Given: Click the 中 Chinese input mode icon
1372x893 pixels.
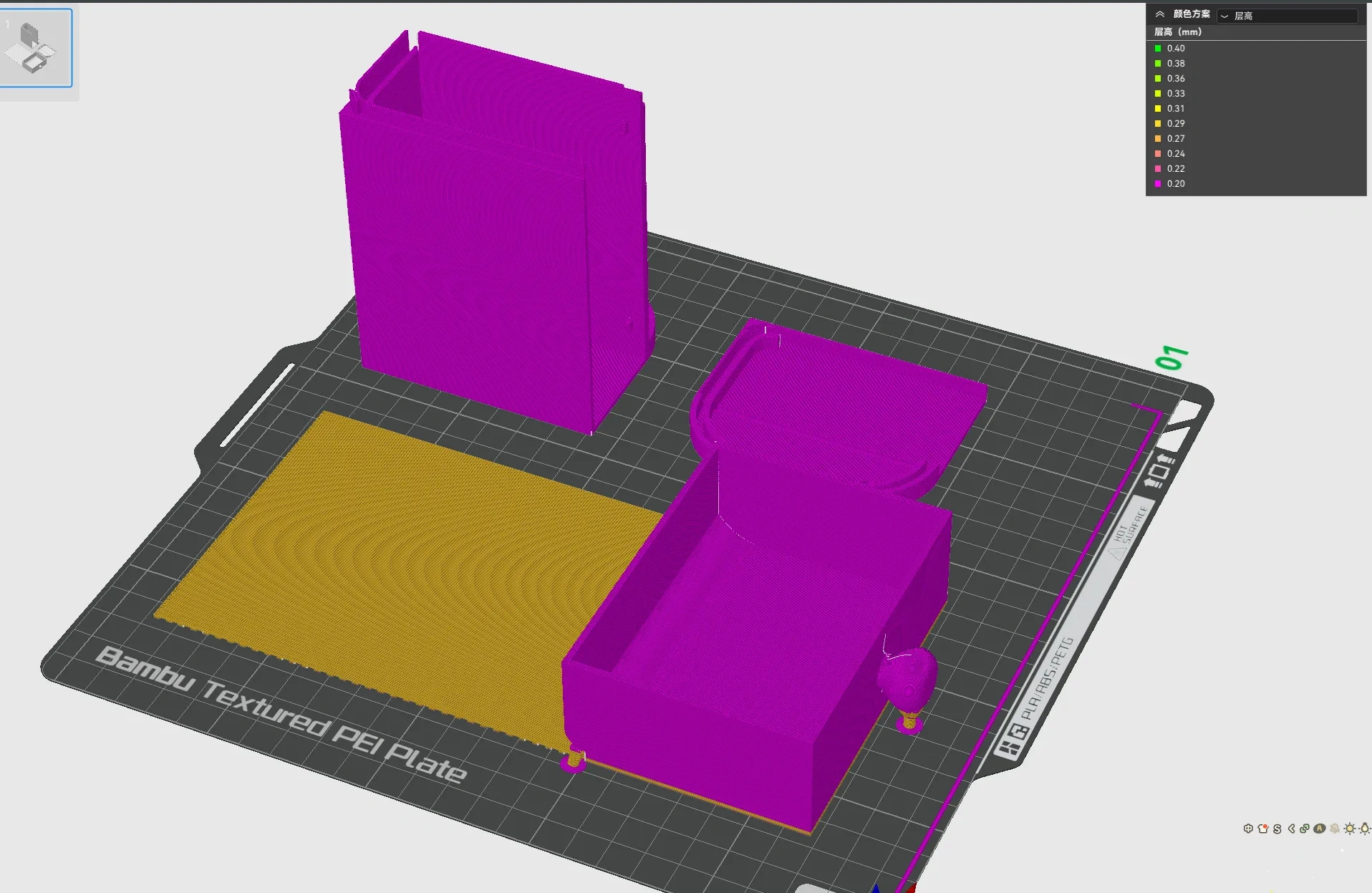Looking at the screenshot, I should point(1248,829).
